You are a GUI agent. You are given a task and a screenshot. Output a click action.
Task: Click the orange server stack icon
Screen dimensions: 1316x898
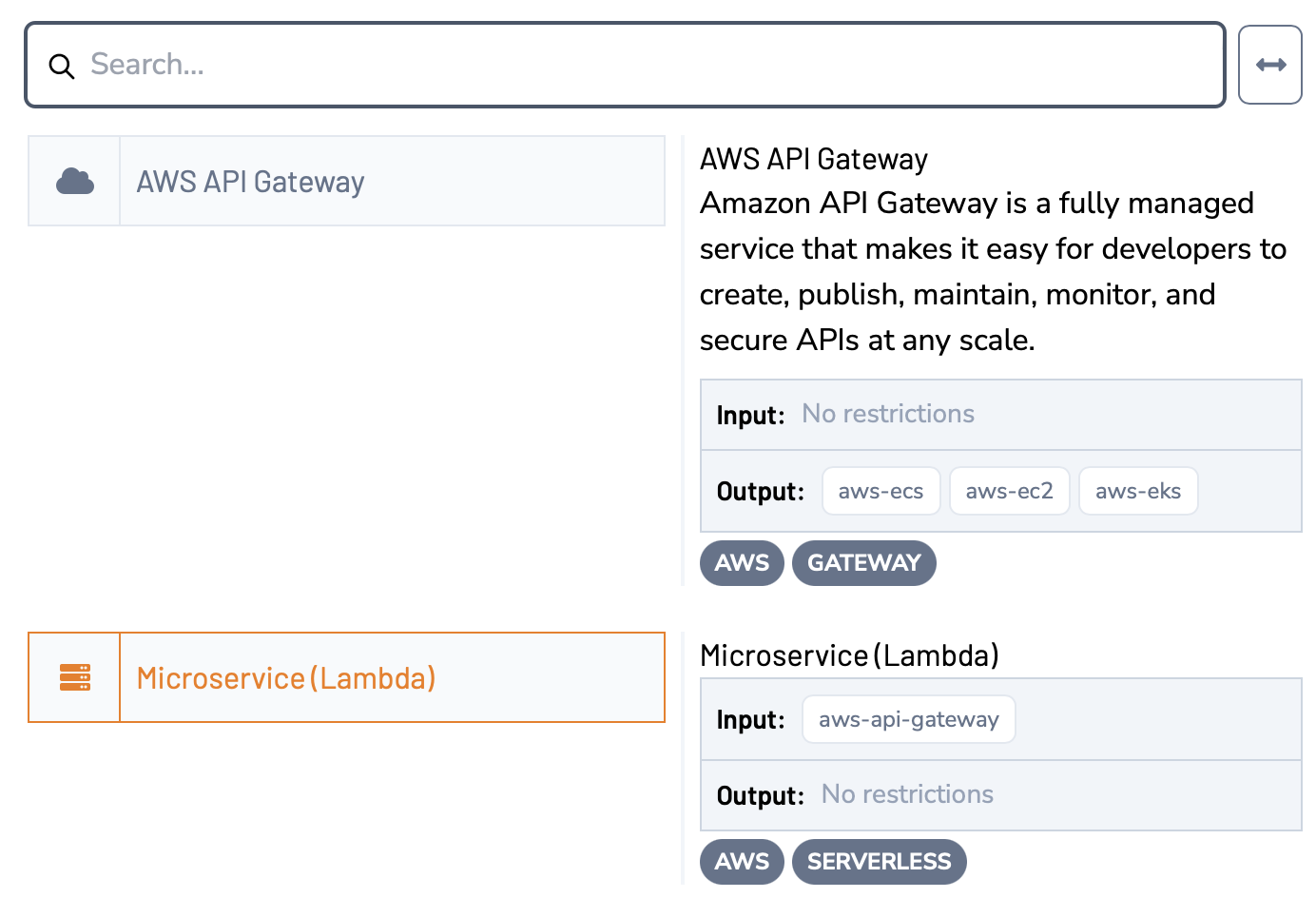click(x=74, y=677)
